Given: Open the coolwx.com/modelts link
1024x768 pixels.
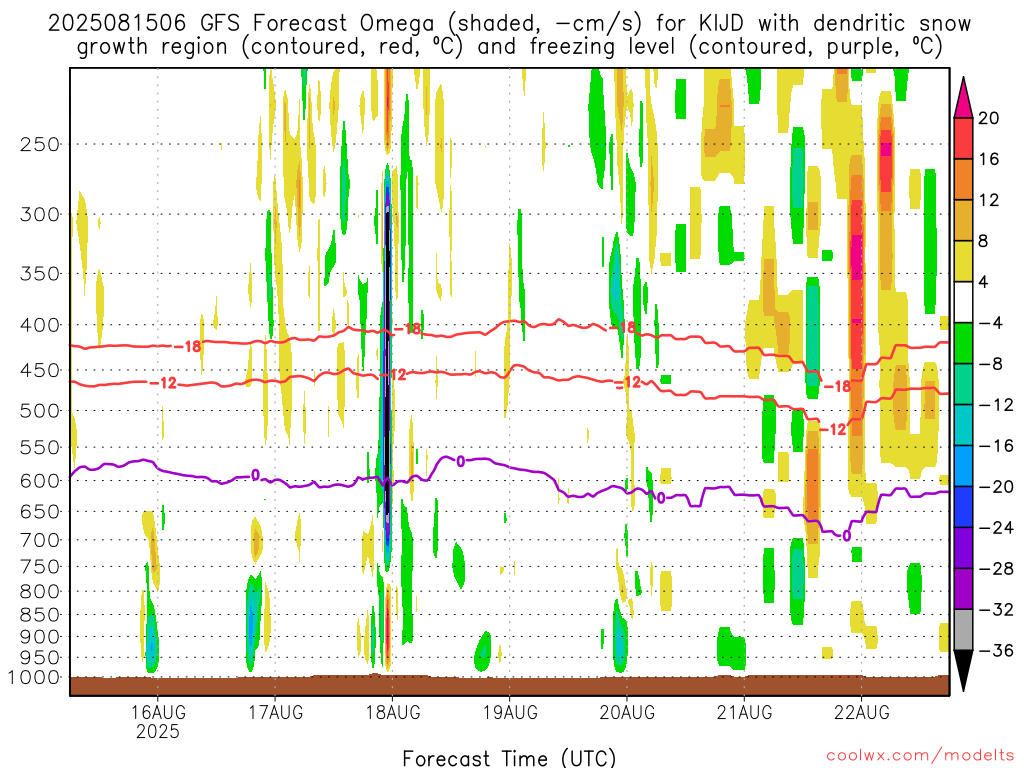Looking at the screenshot, I should click(x=920, y=755).
